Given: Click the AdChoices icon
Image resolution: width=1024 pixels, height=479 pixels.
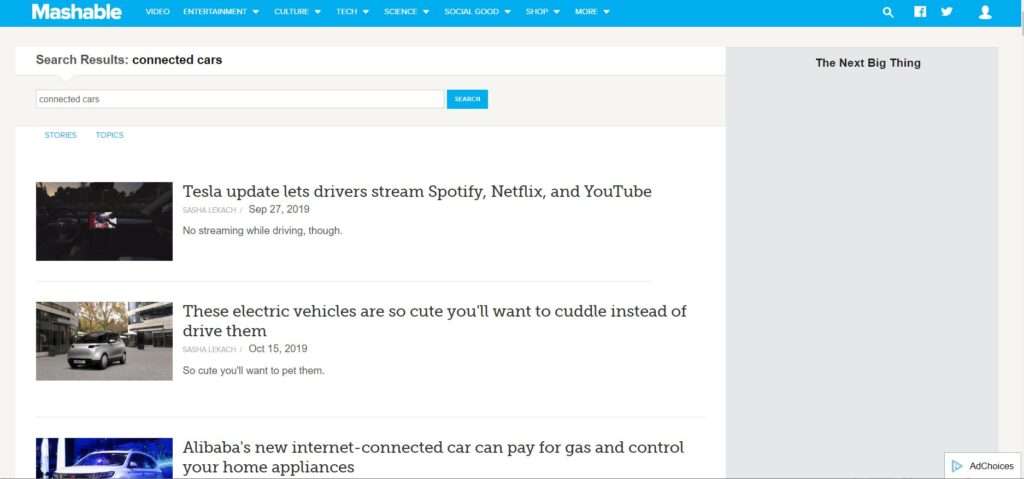Looking at the screenshot, I should [957, 466].
